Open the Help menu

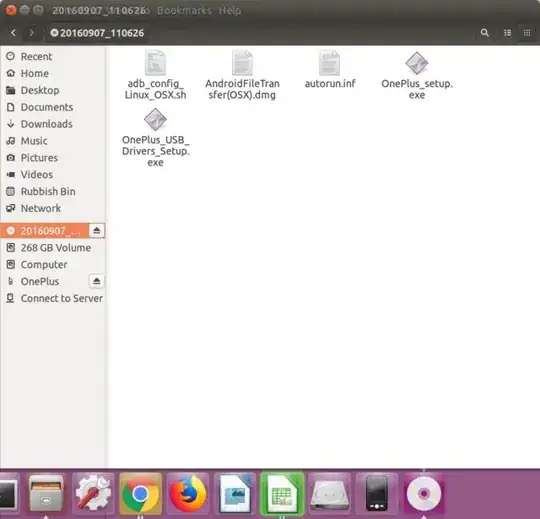click(x=230, y=11)
